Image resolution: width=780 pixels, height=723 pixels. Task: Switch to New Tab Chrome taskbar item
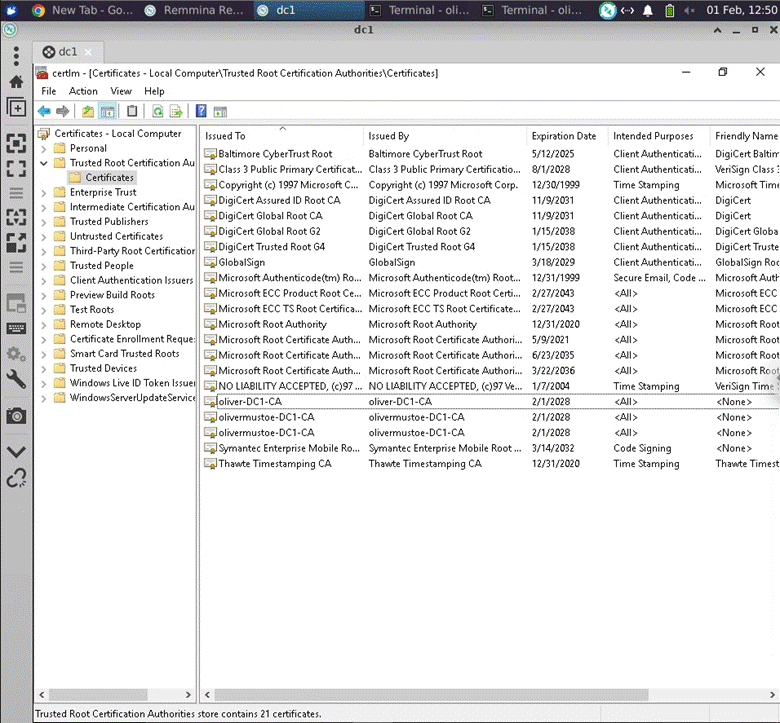83,10
